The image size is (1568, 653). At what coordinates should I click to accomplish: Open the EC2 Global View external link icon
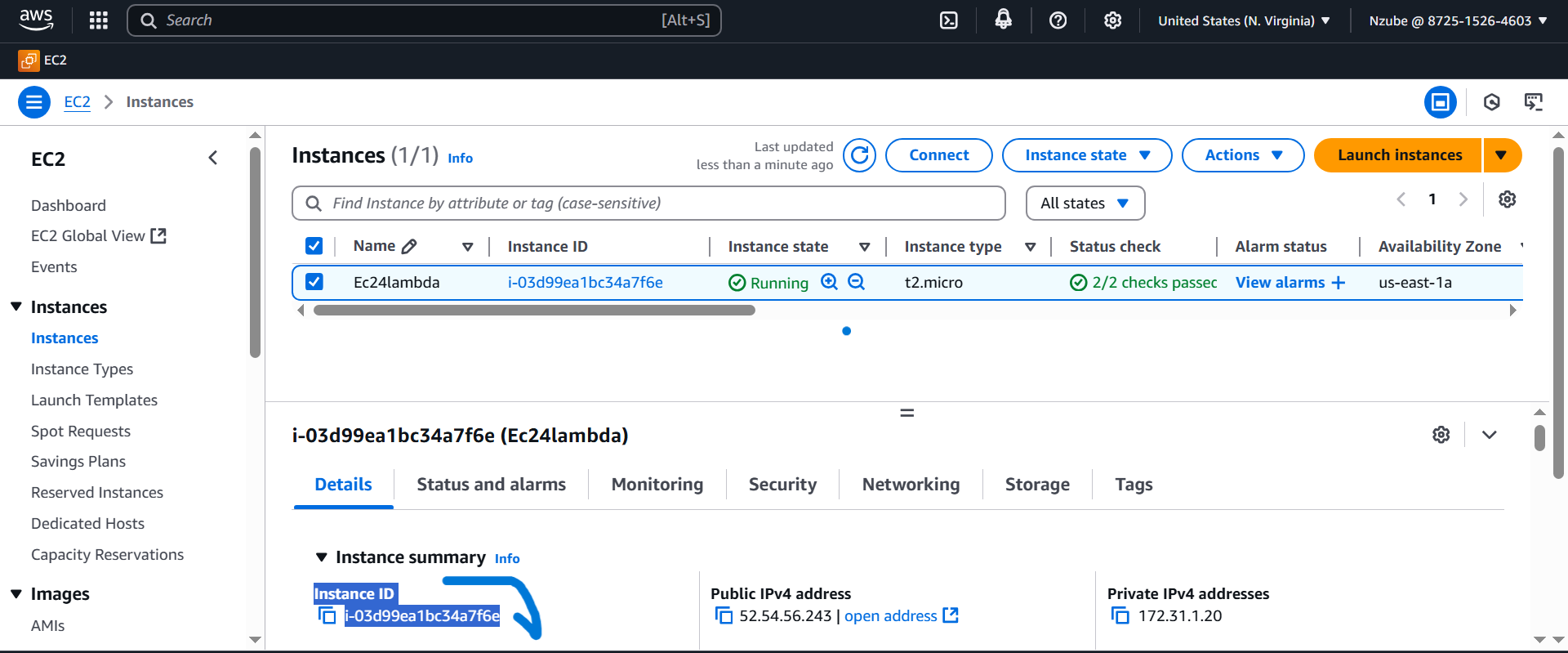coord(159,236)
